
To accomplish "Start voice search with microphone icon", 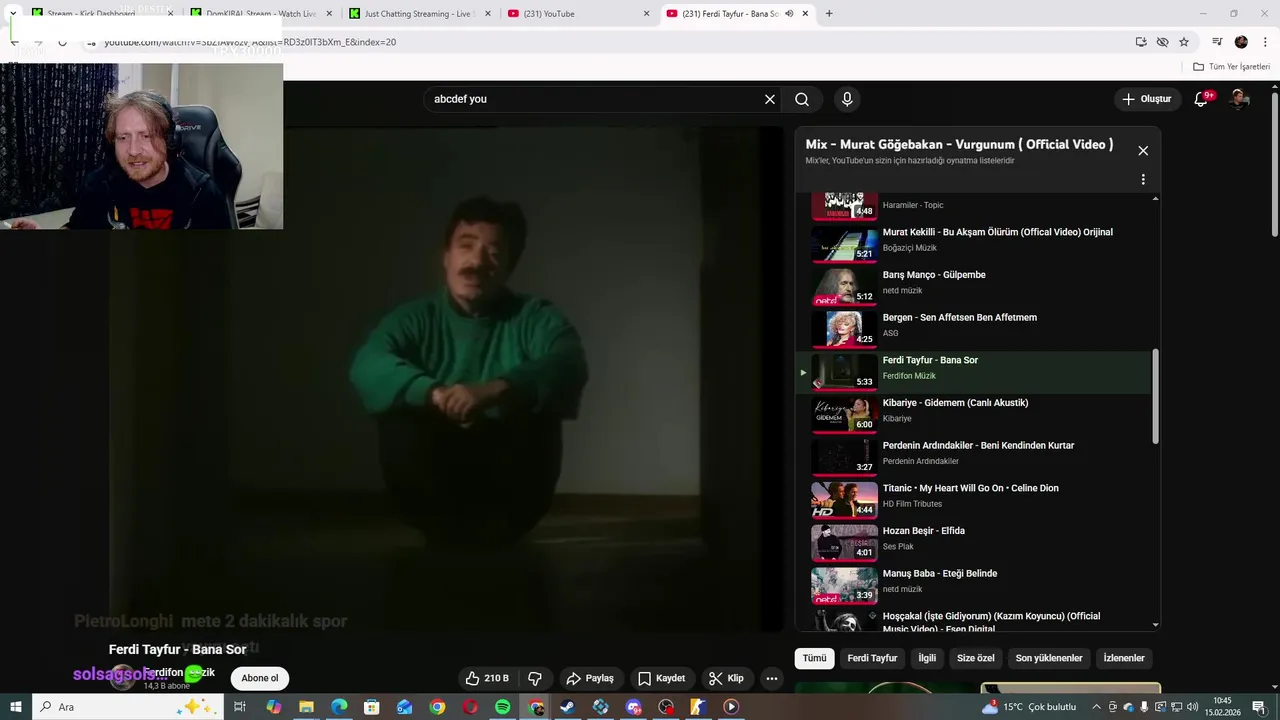I will tap(847, 99).
